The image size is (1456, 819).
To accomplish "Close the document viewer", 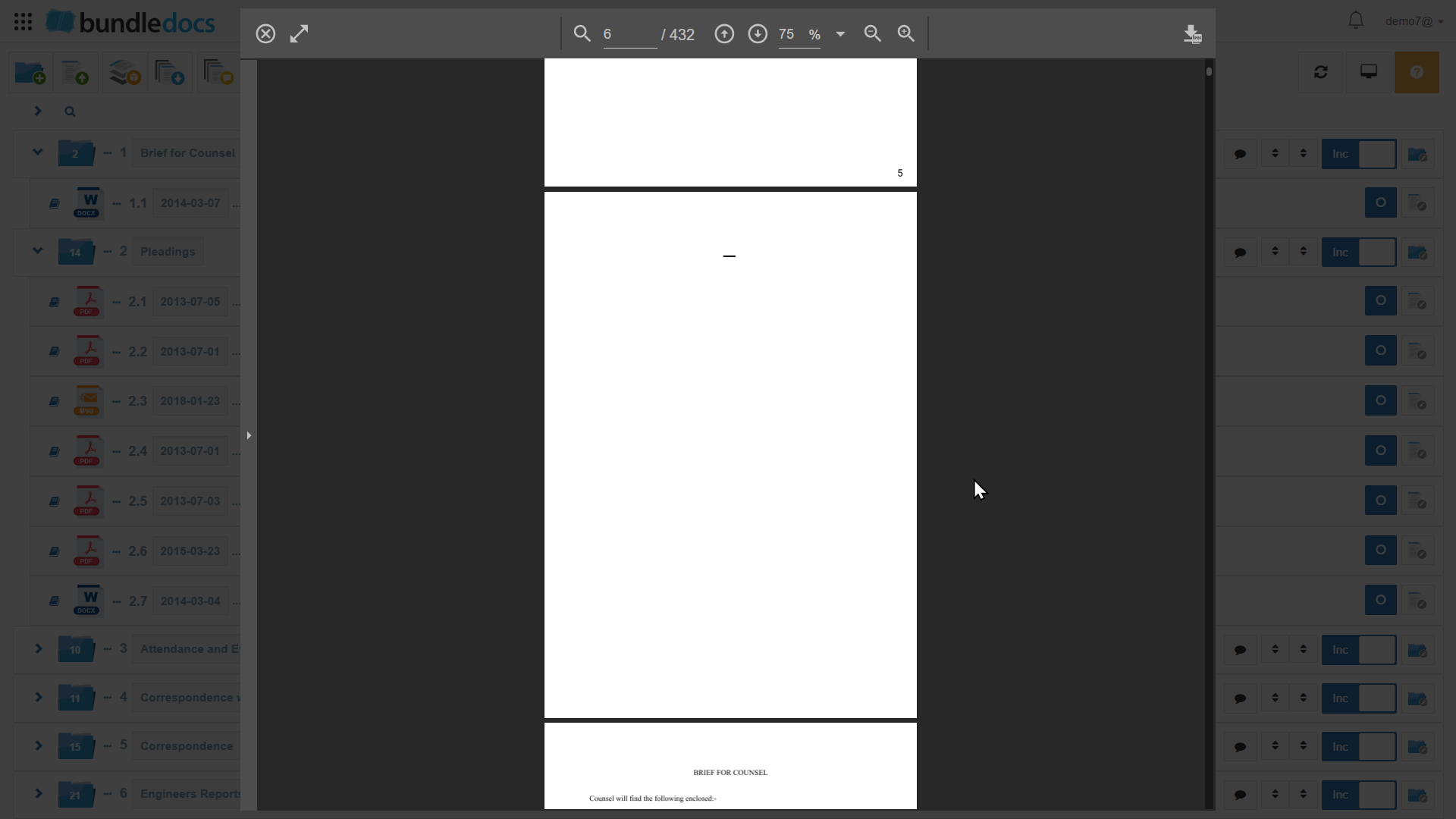I will tap(265, 34).
